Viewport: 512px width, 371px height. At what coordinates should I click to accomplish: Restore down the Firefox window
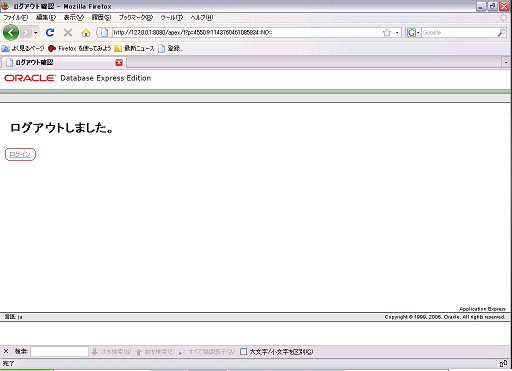492,6
